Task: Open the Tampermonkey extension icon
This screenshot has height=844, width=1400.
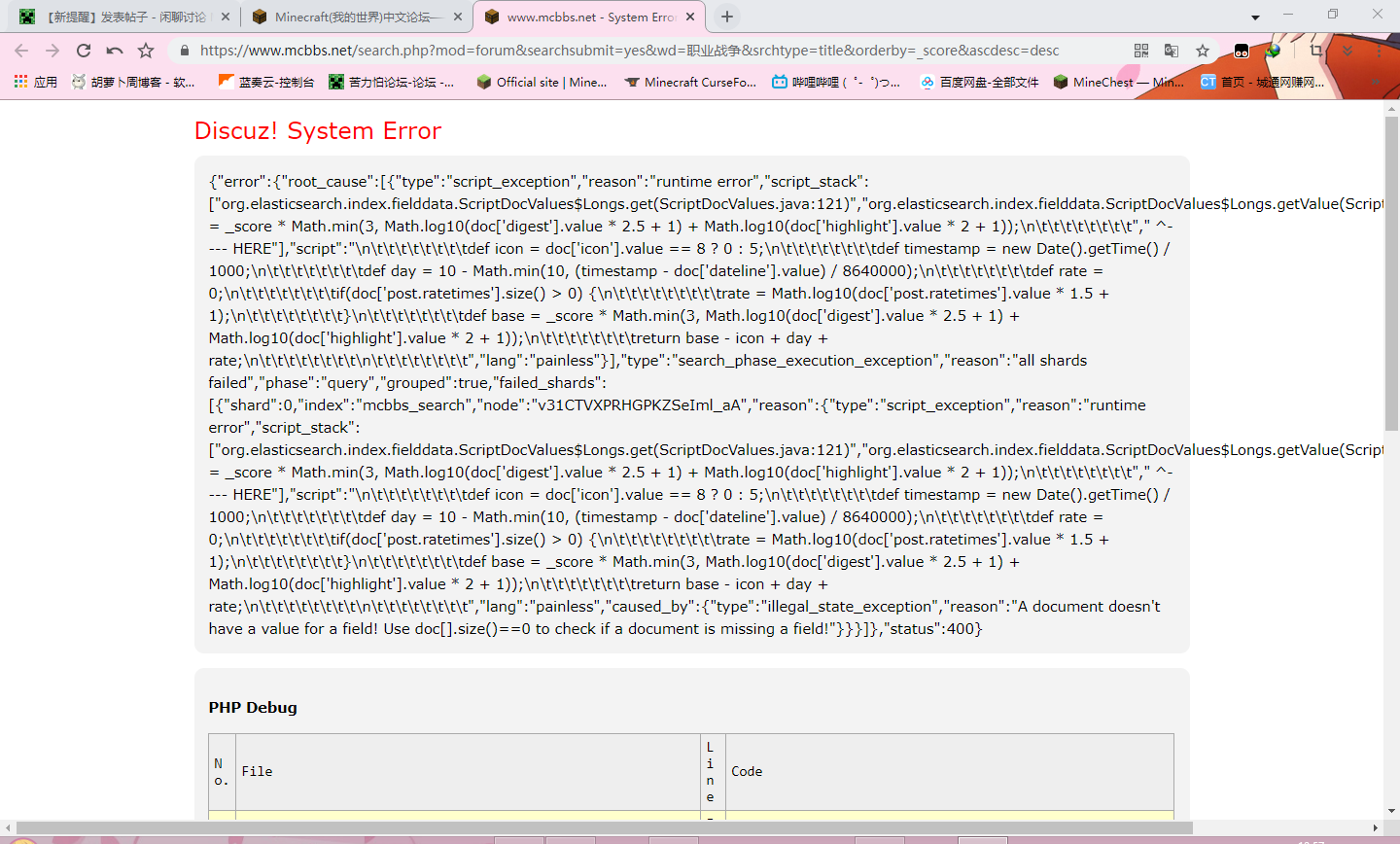Action: 1242,51
